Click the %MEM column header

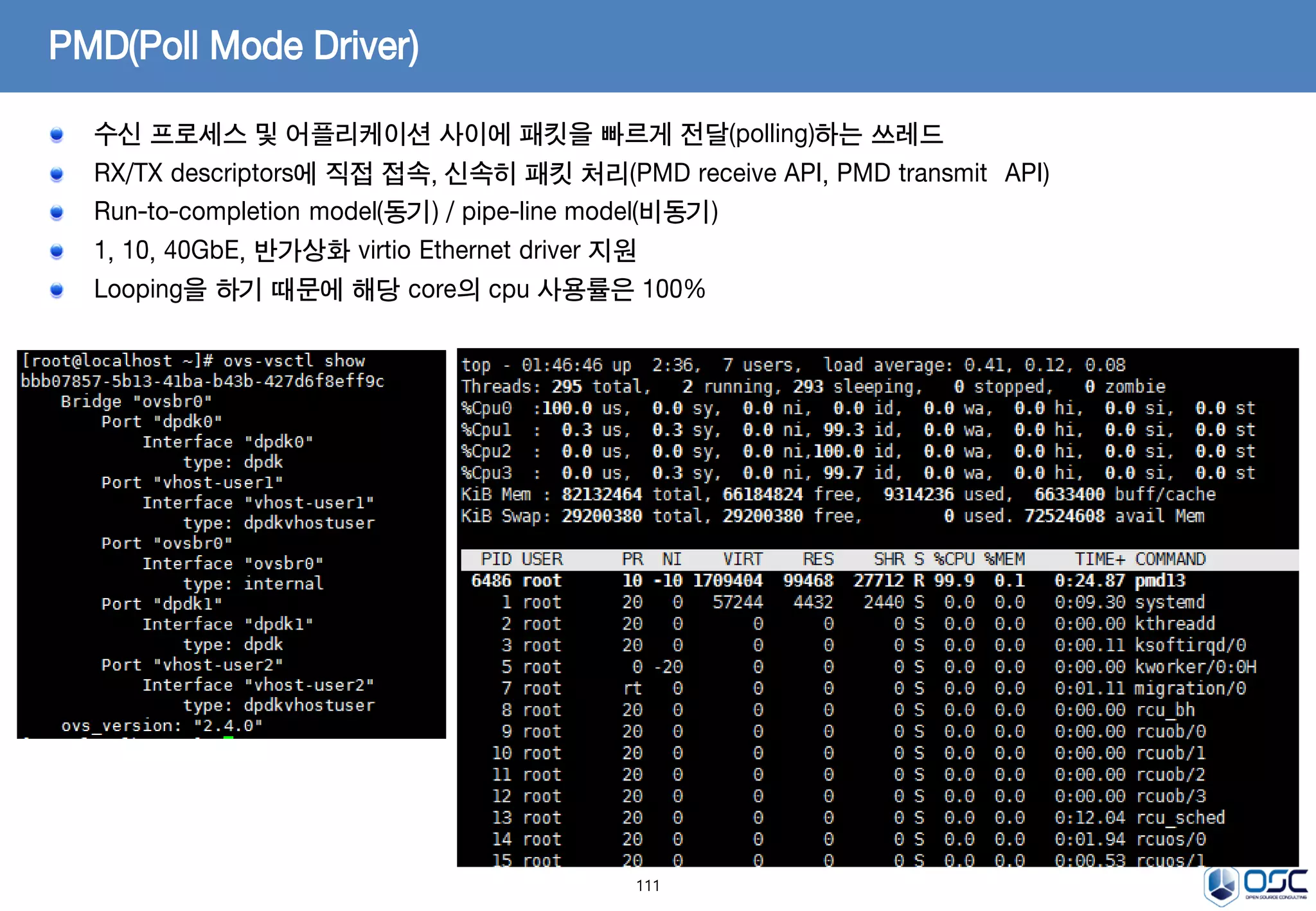tap(1005, 559)
